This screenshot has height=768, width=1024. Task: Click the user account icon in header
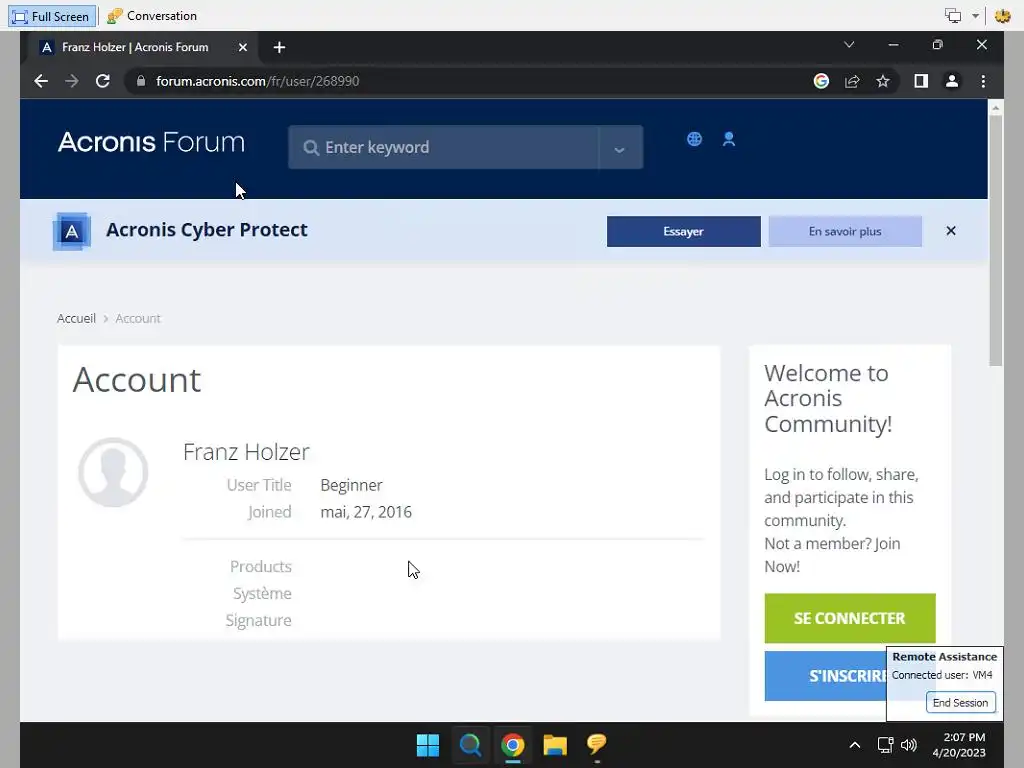(x=728, y=139)
